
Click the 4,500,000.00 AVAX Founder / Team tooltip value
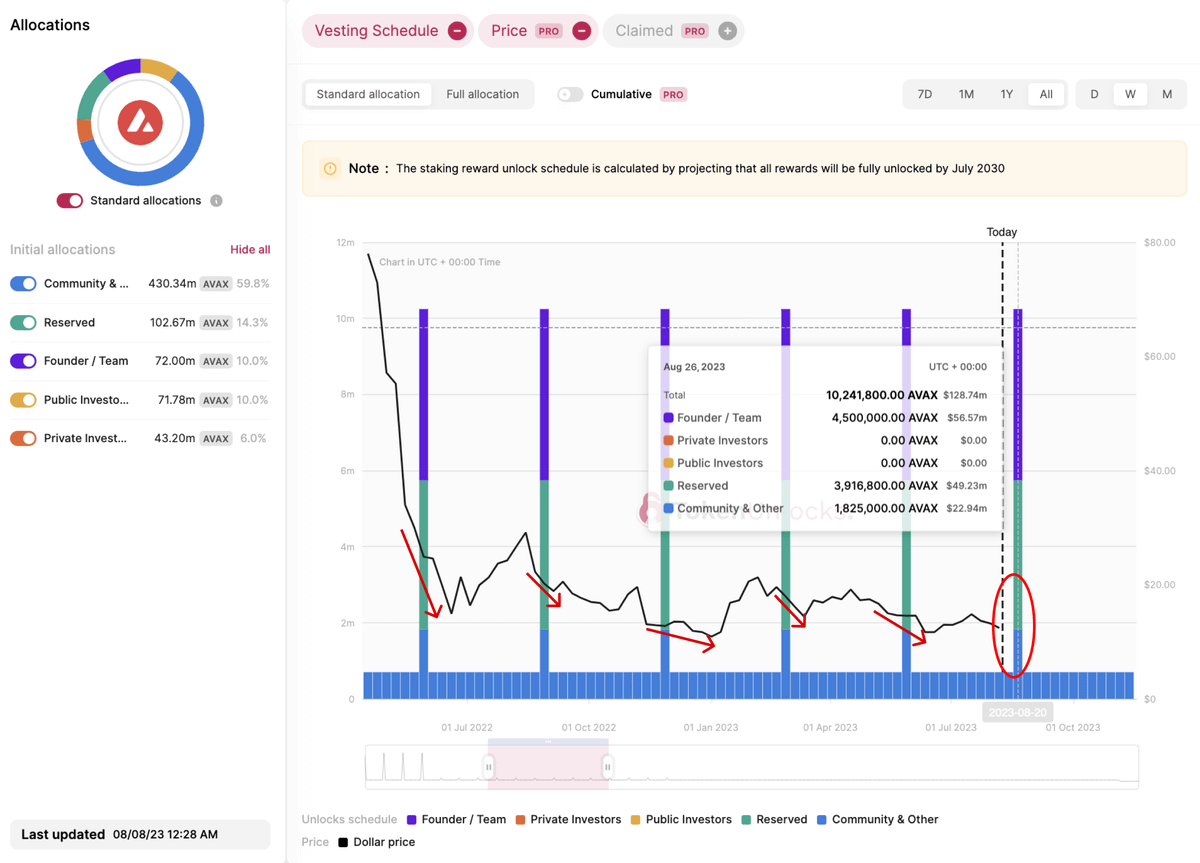tap(885, 418)
